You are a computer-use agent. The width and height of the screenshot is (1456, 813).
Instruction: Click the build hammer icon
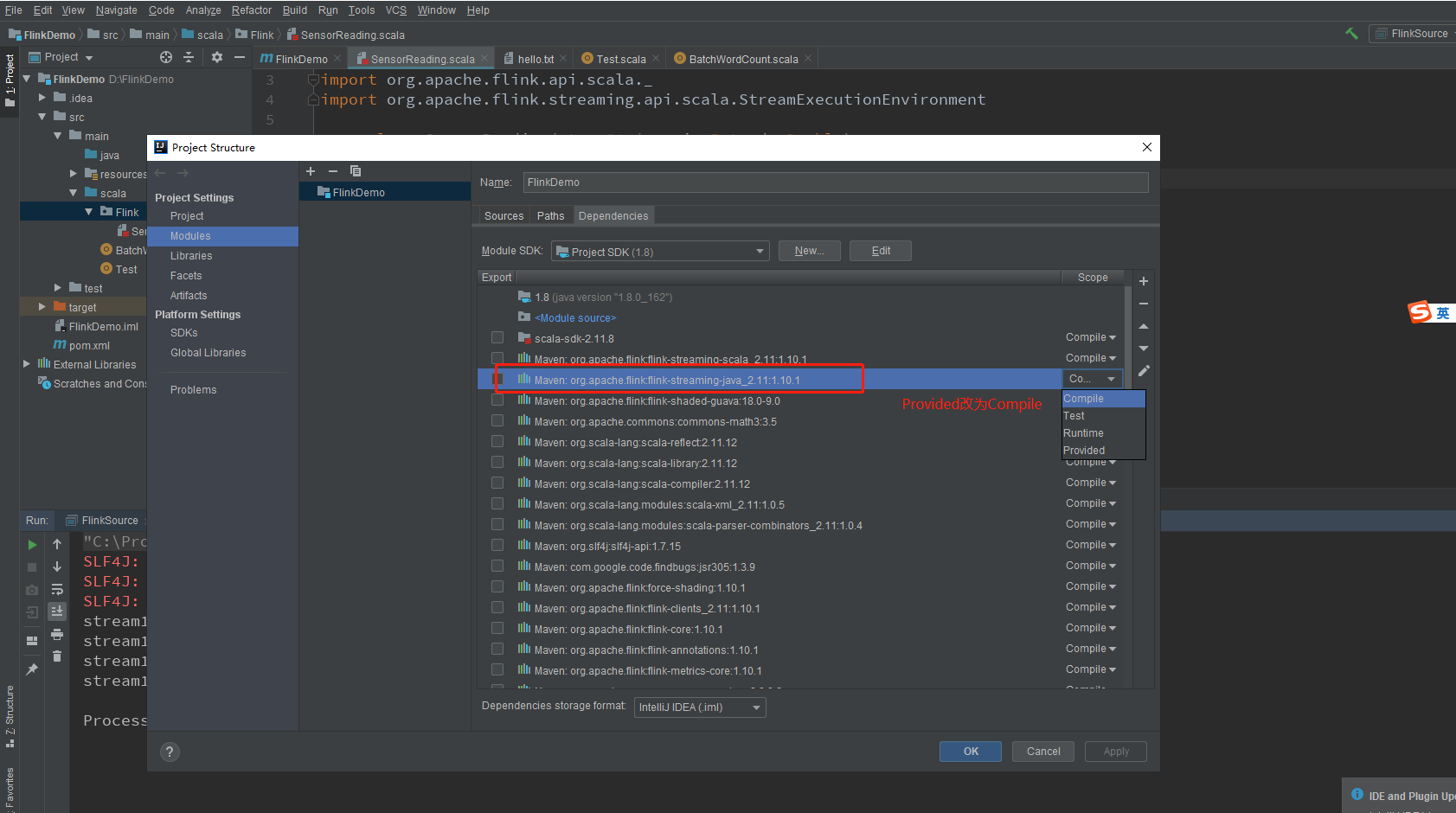coord(1351,34)
